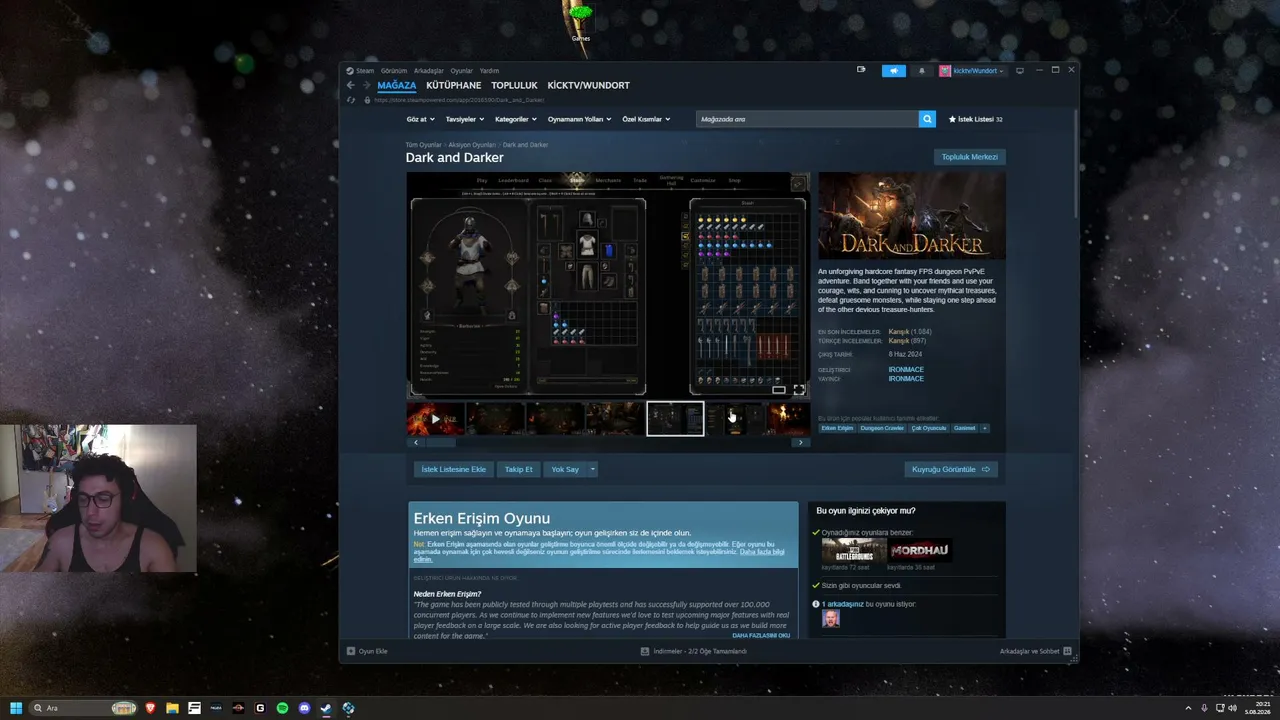Click the IRONMACE developer link
Viewport: 1280px width, 720px height.
pos(906,370)
